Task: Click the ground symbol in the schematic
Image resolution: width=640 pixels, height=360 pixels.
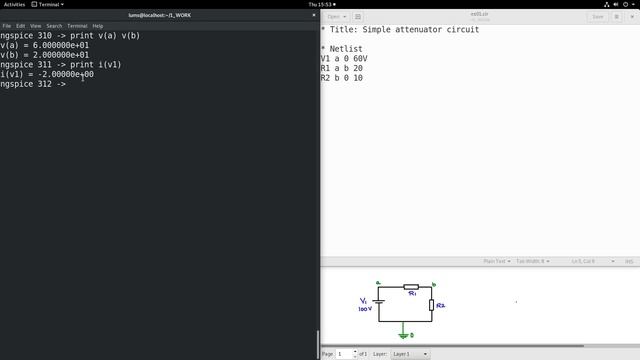Action: (403, 336)
